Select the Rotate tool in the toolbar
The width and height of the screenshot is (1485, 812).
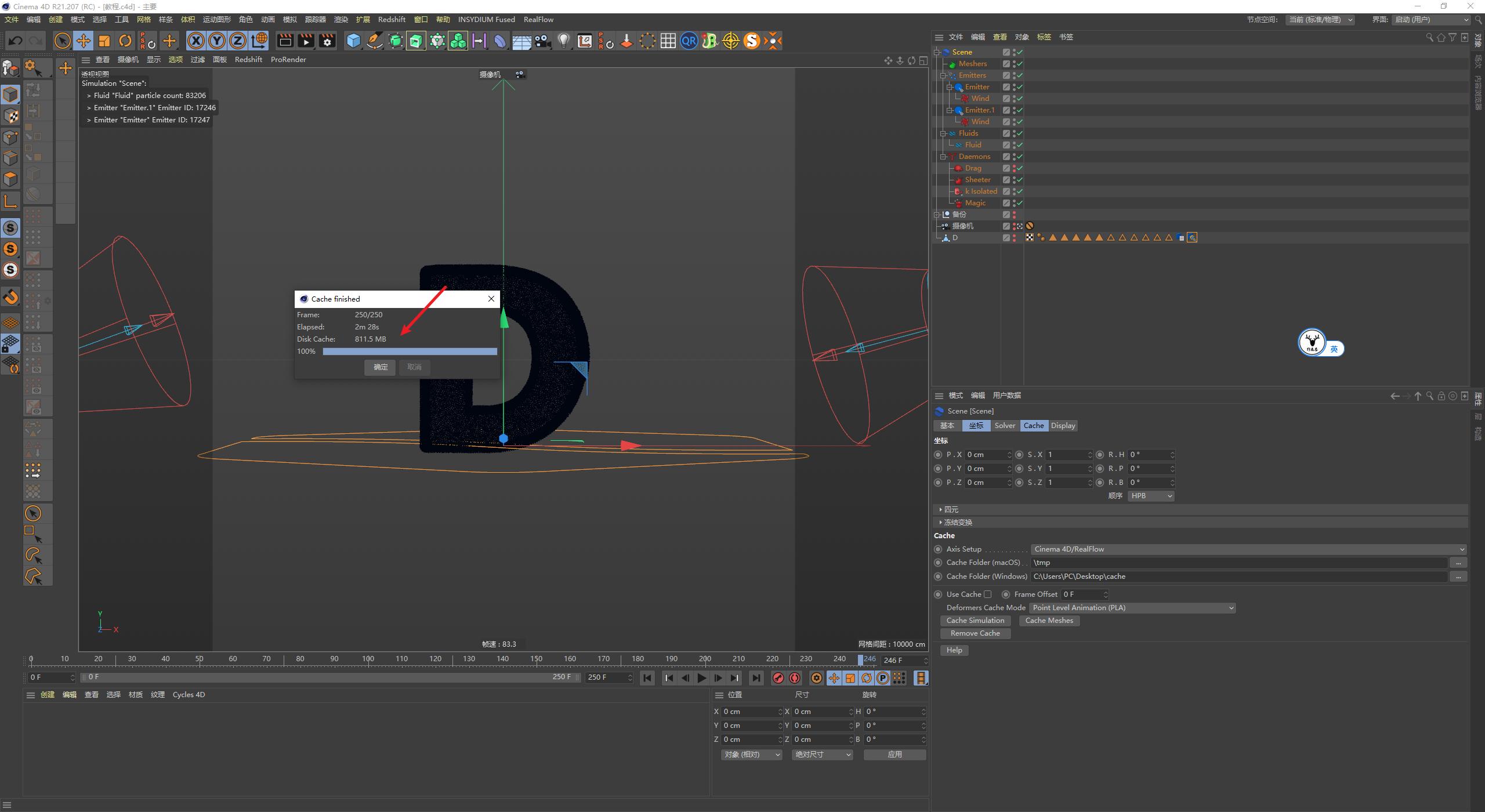pos(125,41)
